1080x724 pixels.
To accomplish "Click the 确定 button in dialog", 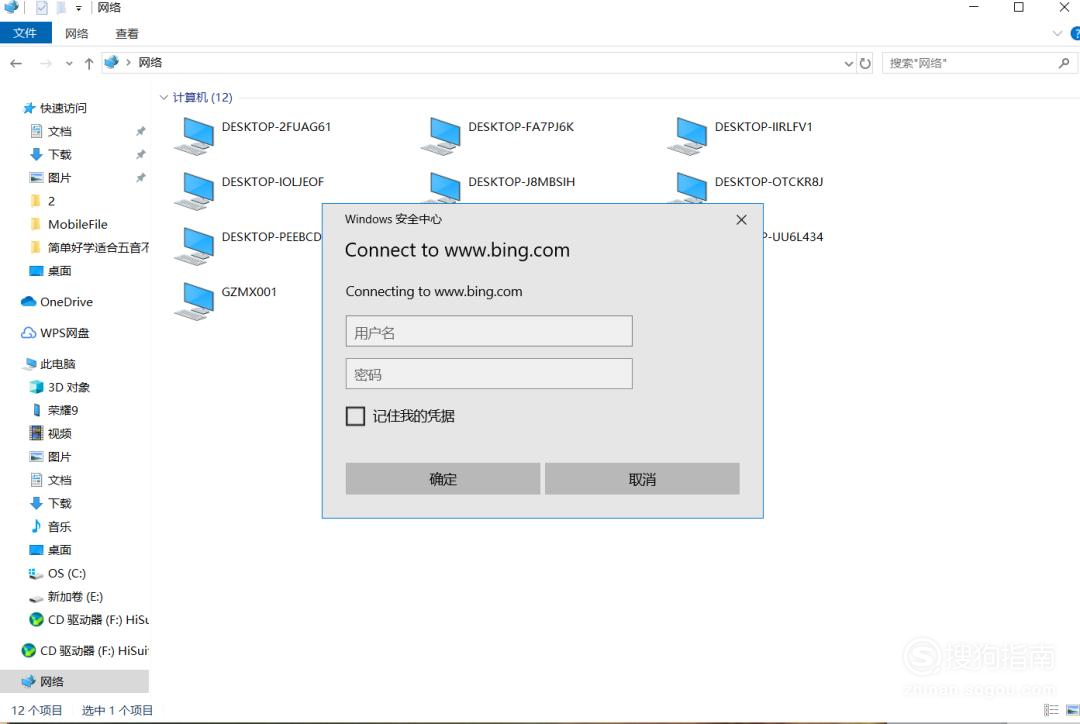I will [443, 479].
